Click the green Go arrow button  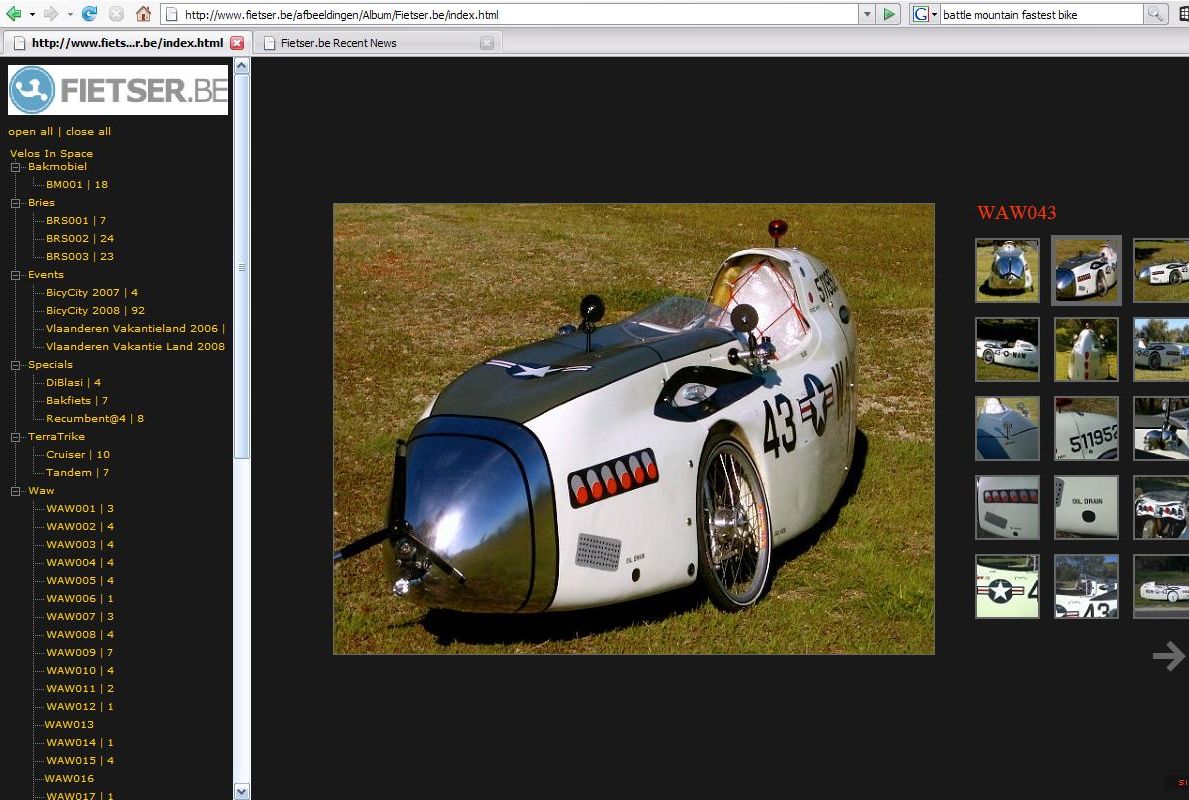889,14
